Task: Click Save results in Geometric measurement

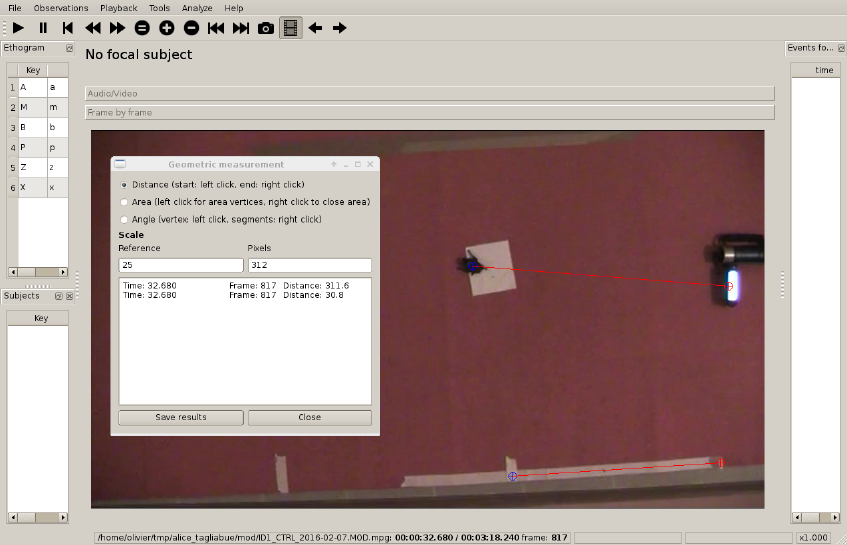Action: tap(181, 418)
